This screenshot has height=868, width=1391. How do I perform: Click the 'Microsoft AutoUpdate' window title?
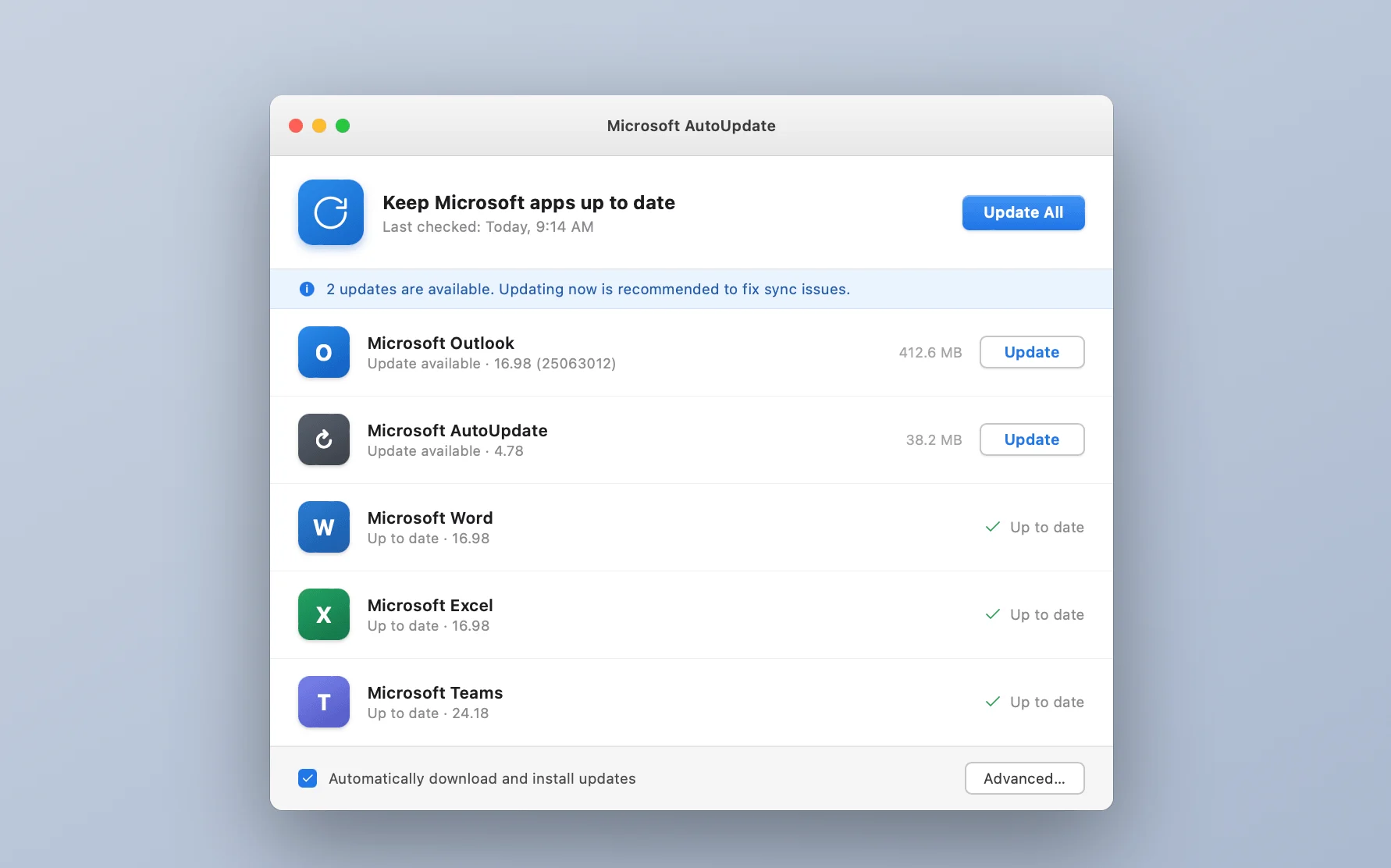click(692, 126)
